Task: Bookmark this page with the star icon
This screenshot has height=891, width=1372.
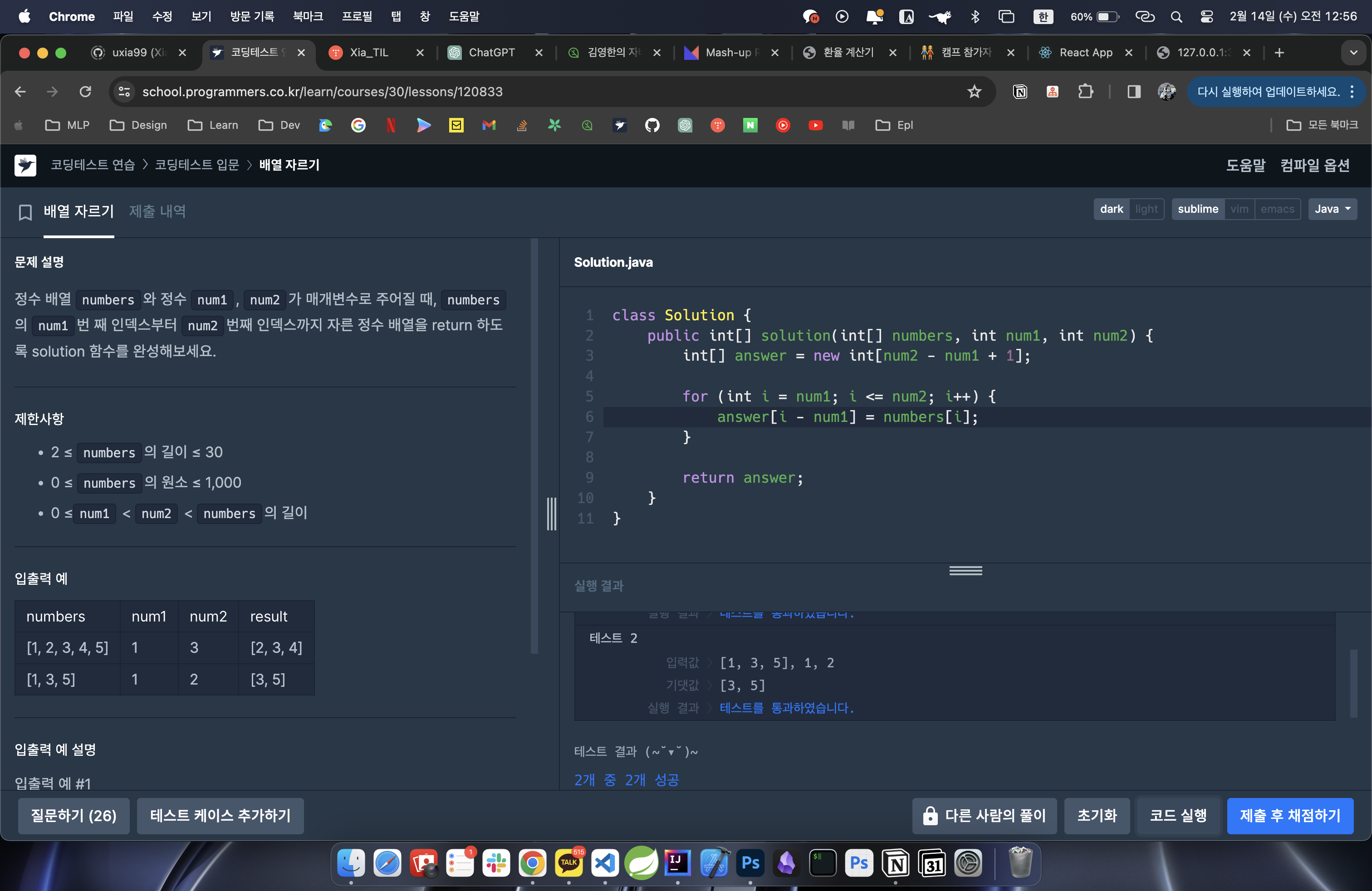Action: (974, 92)
